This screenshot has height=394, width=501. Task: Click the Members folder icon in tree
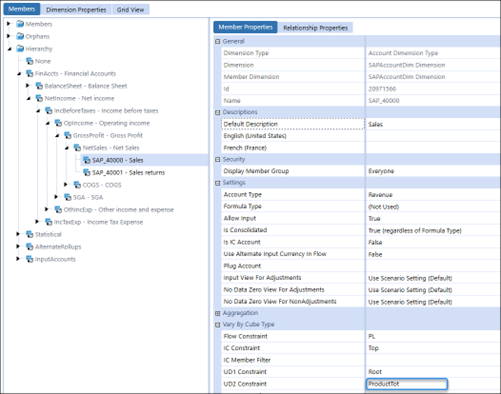click(20, 24)
